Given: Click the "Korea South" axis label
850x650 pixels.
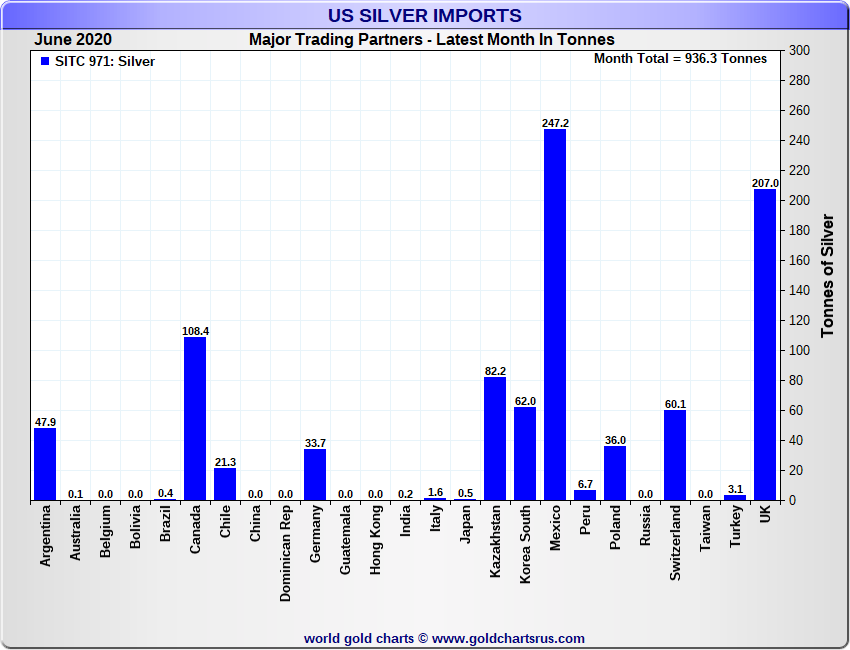Looking at the screenshot, I should 525,544.
